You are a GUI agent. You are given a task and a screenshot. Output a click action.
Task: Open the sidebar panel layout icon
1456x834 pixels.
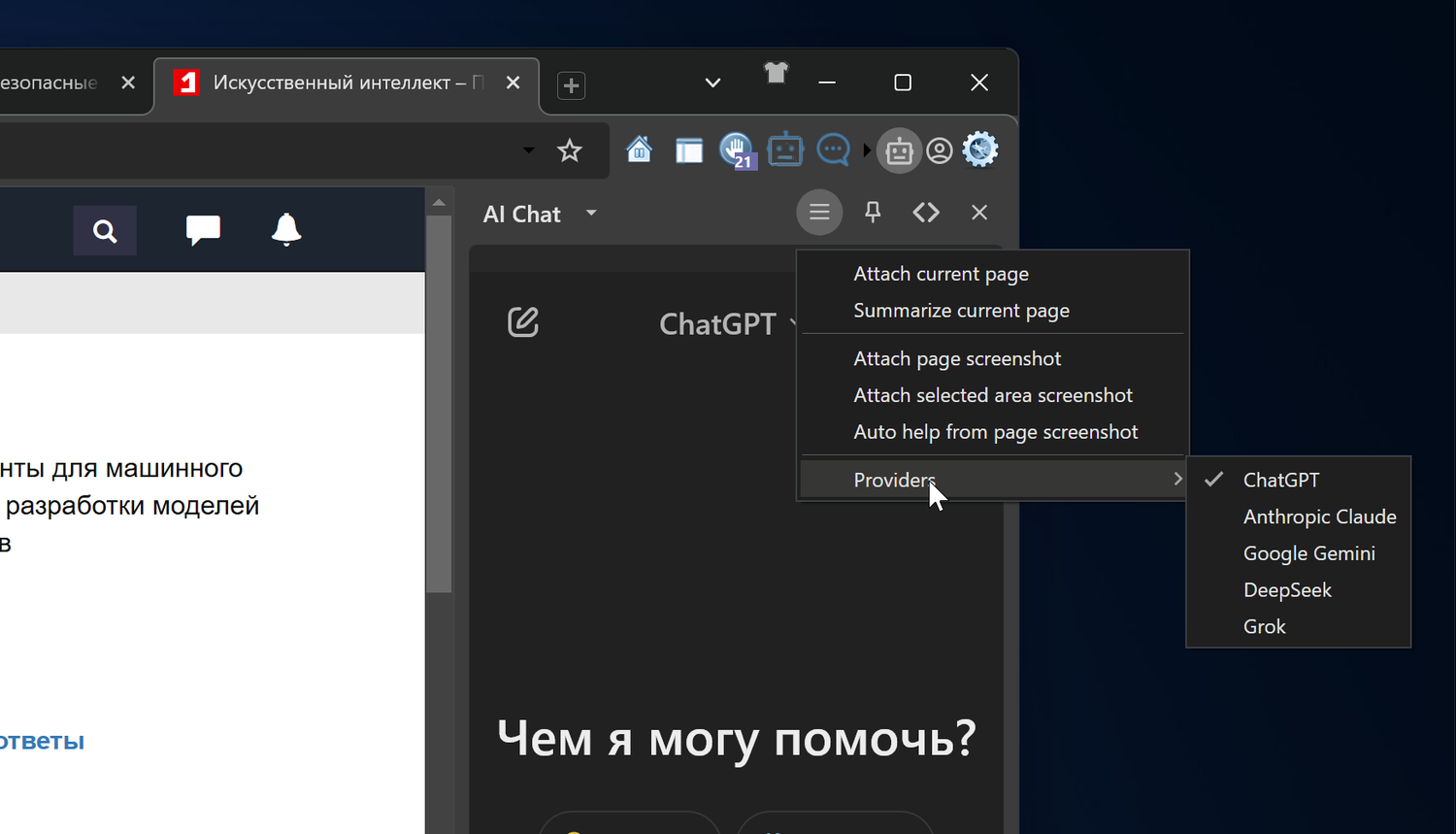coord(689,150)
